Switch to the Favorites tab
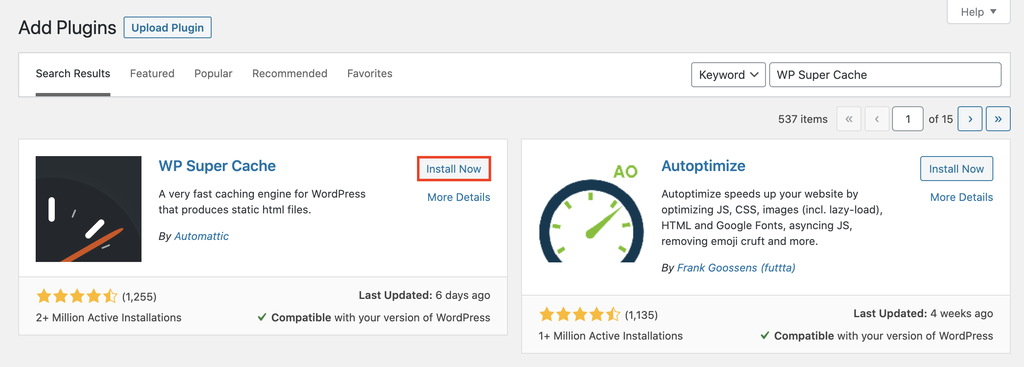This screenshot has width=1024, height=367. [370, 74]
